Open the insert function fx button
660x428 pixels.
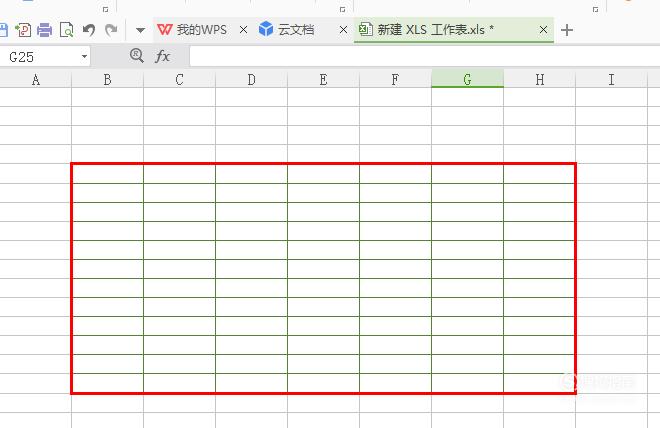coord(162,56)
